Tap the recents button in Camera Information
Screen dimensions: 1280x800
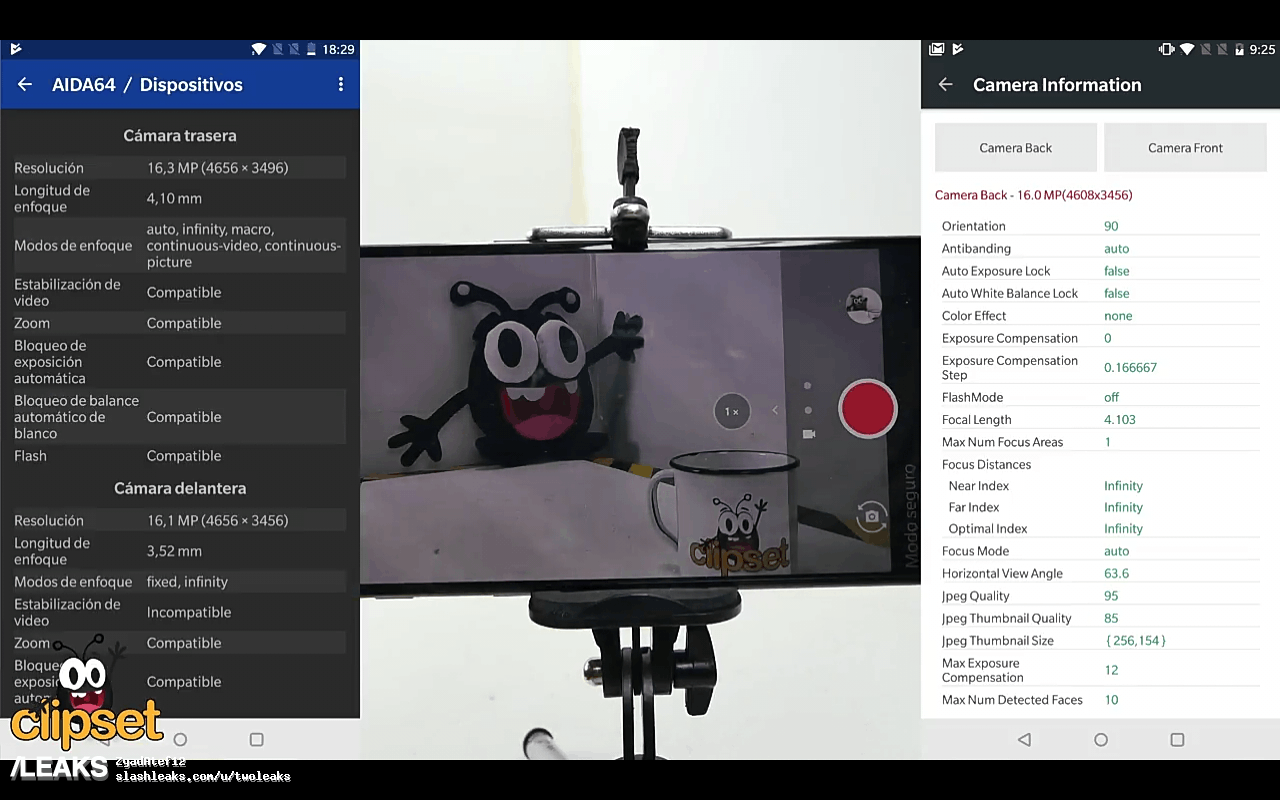(x=1177, y=740)
